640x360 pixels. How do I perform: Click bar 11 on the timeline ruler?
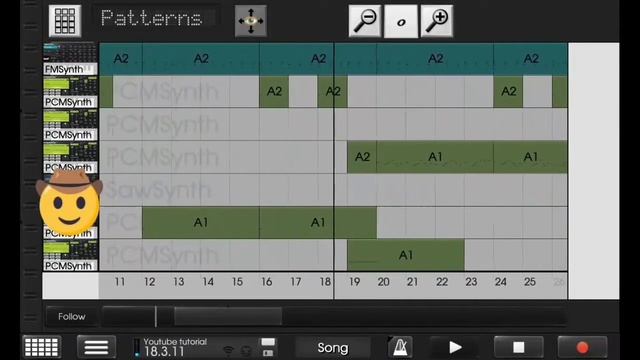[120, 282]
